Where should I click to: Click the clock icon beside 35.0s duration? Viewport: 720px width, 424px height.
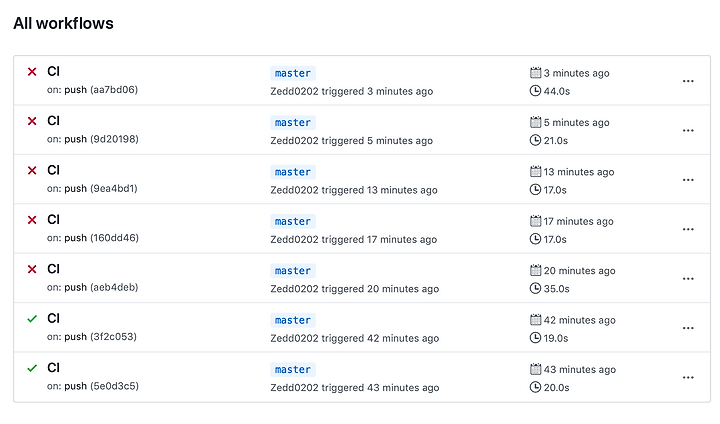[x=535, y=288]
